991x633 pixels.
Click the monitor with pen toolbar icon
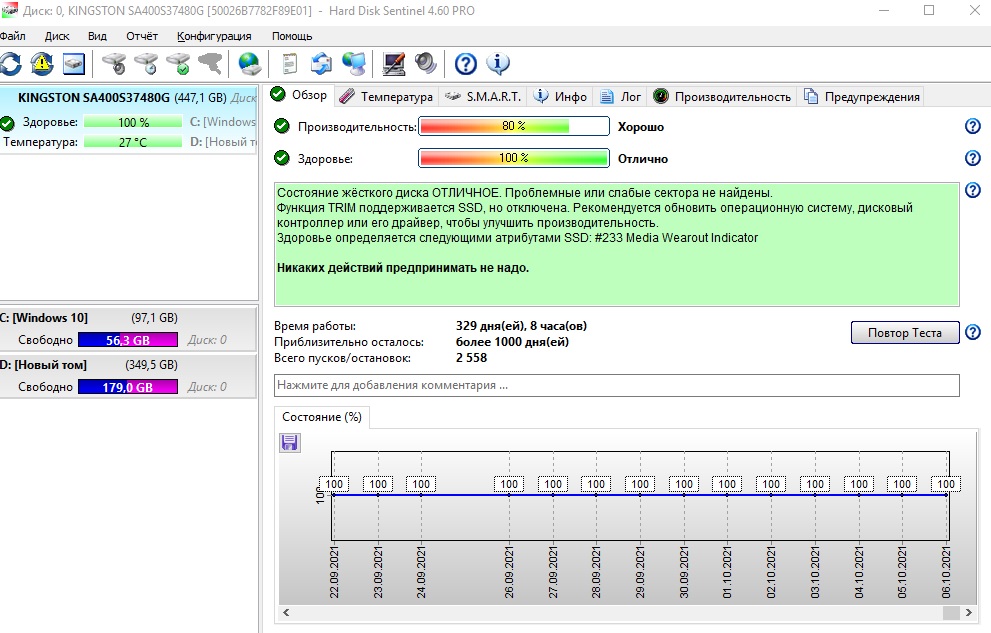(395, 64)
